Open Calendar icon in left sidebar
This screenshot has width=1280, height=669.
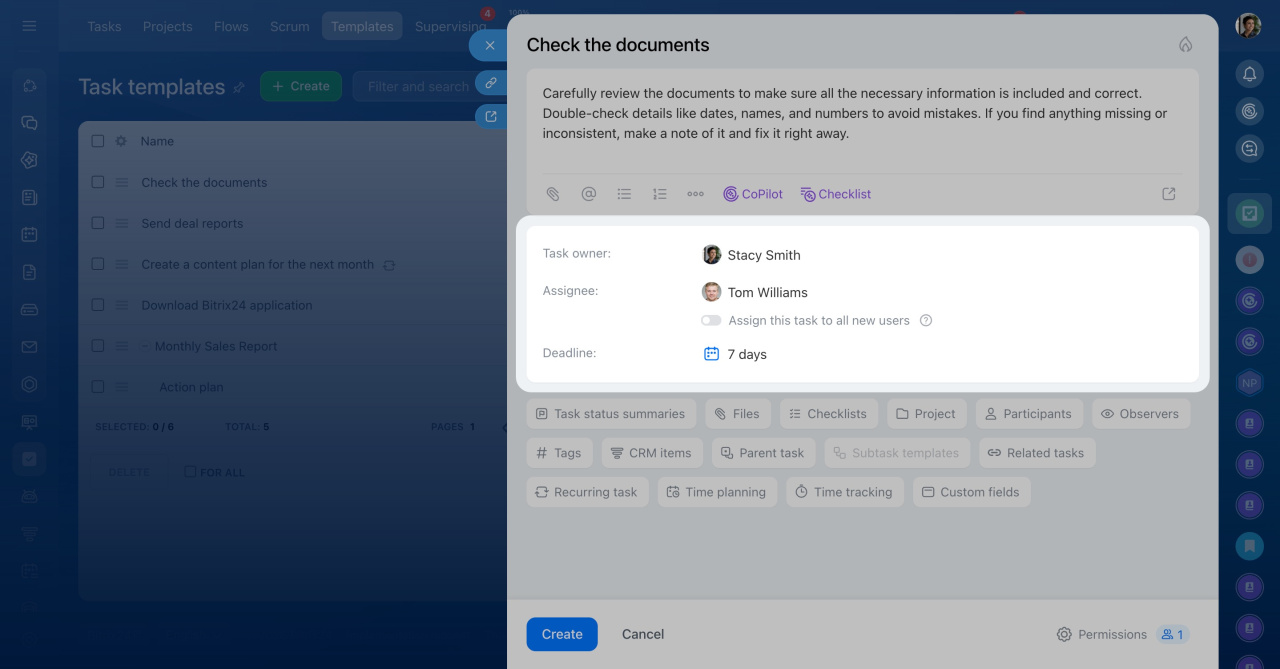click(x=29, y=235)
